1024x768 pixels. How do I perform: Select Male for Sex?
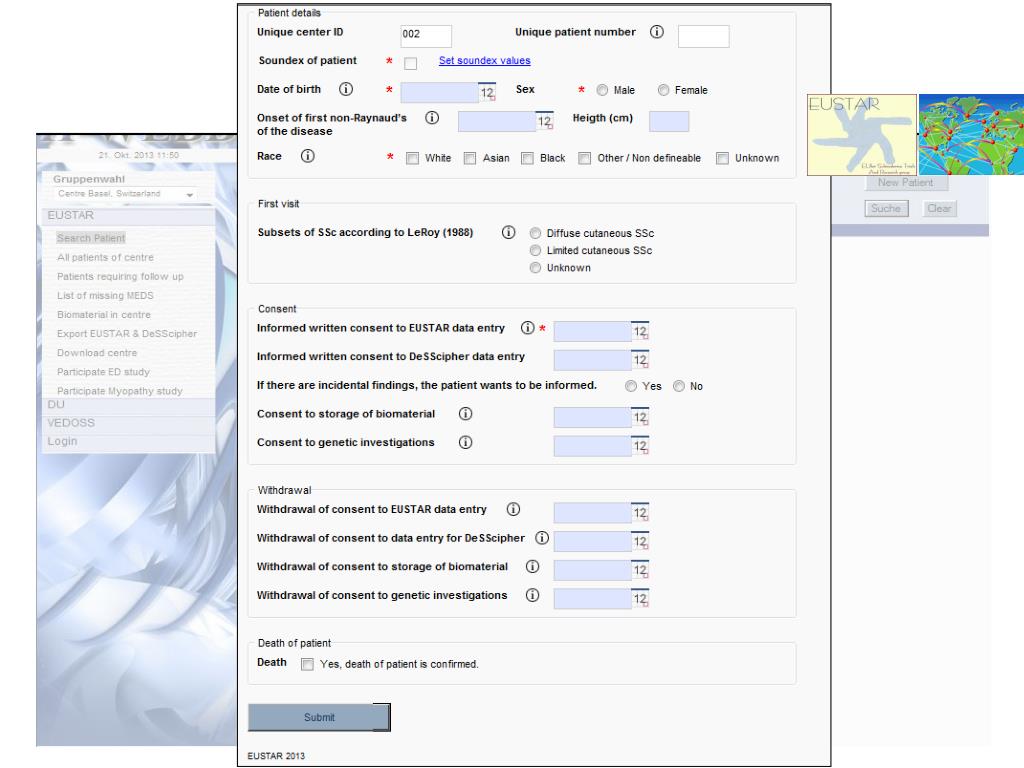tap(602, 90)
